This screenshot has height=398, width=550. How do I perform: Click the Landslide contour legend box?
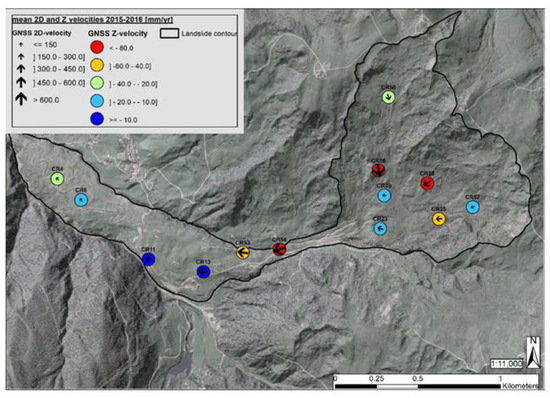(x=169, y=33)
